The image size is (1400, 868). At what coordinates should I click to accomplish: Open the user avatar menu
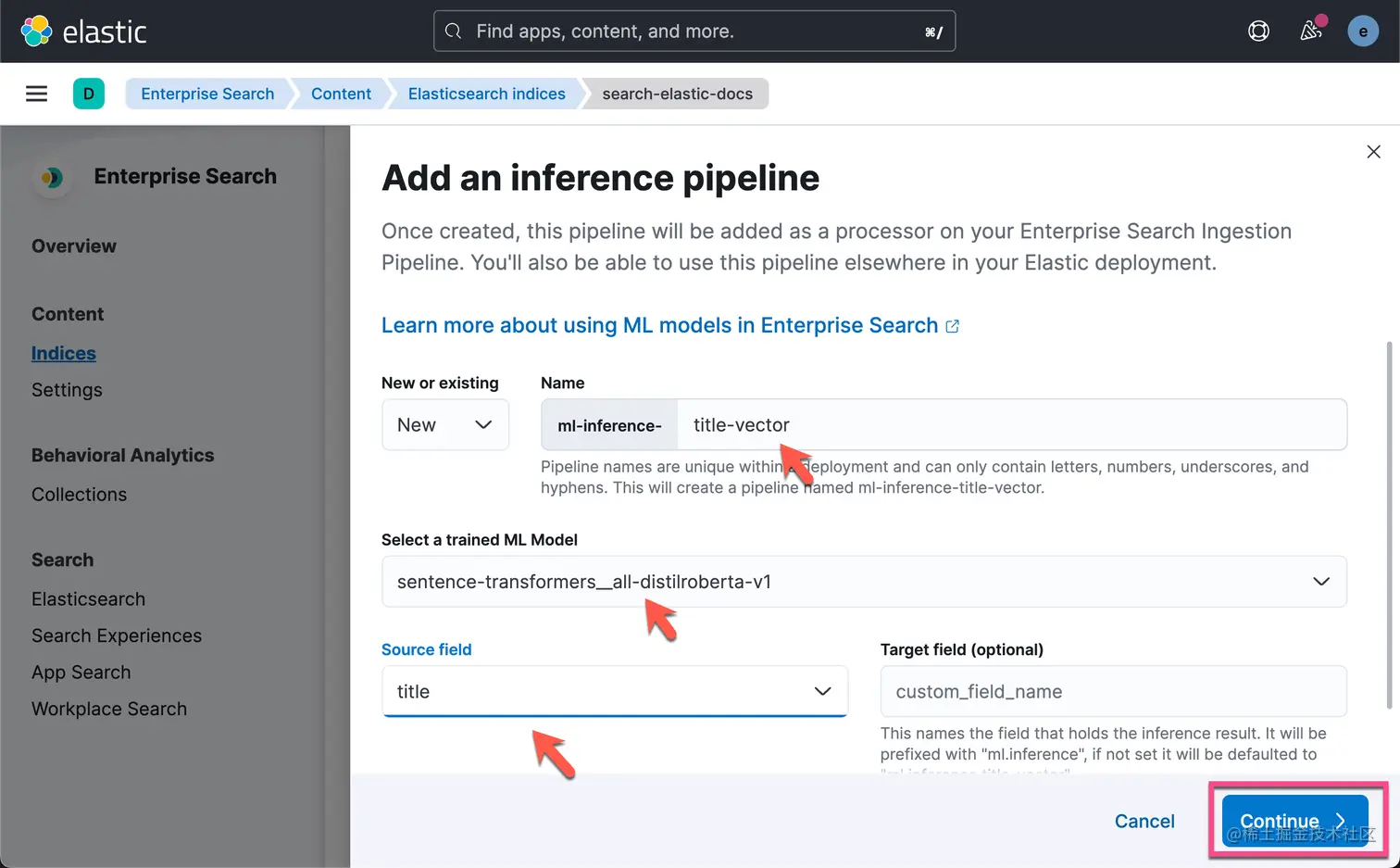point(1363,31)
